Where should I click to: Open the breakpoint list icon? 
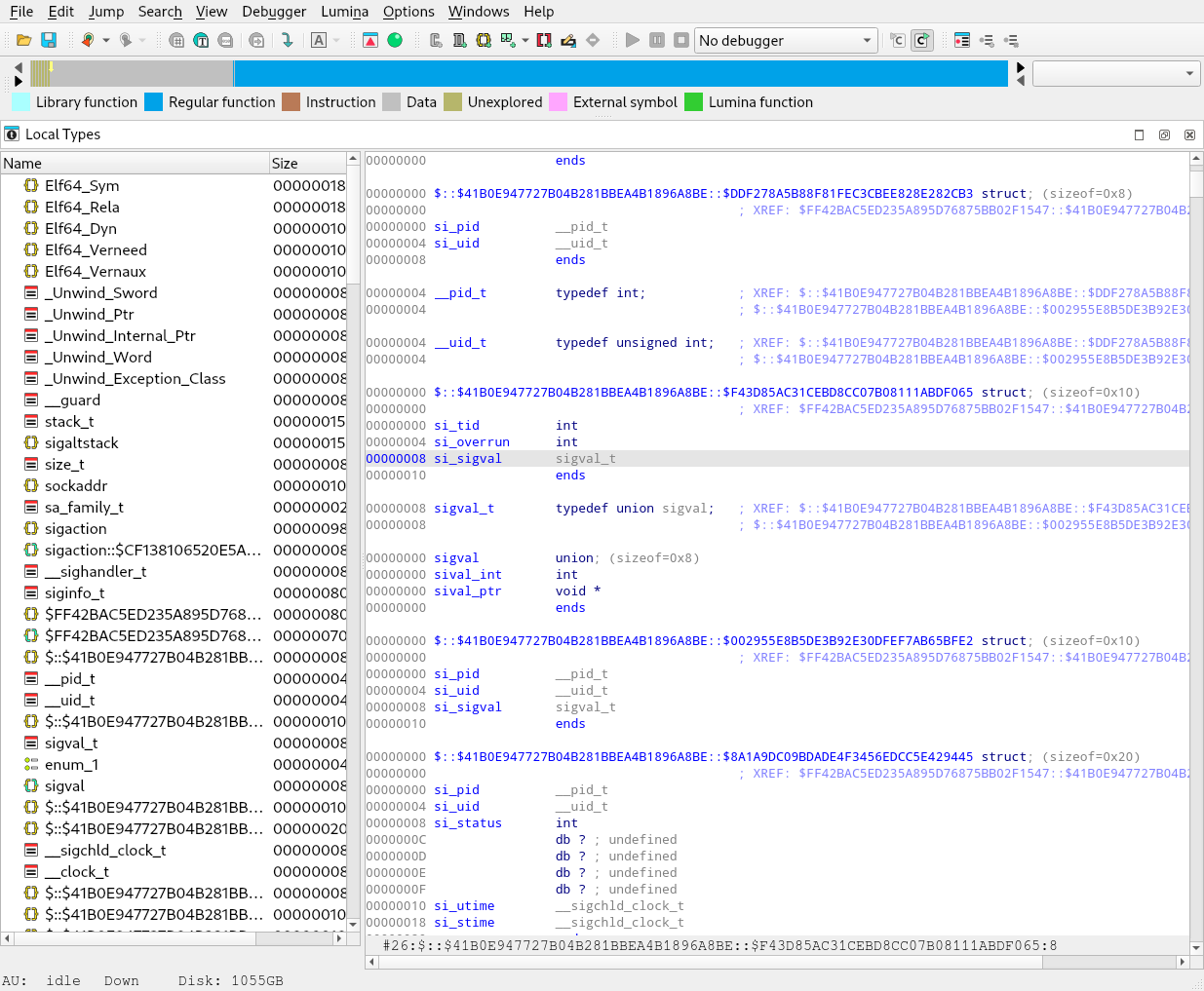(x=962, y=40)
